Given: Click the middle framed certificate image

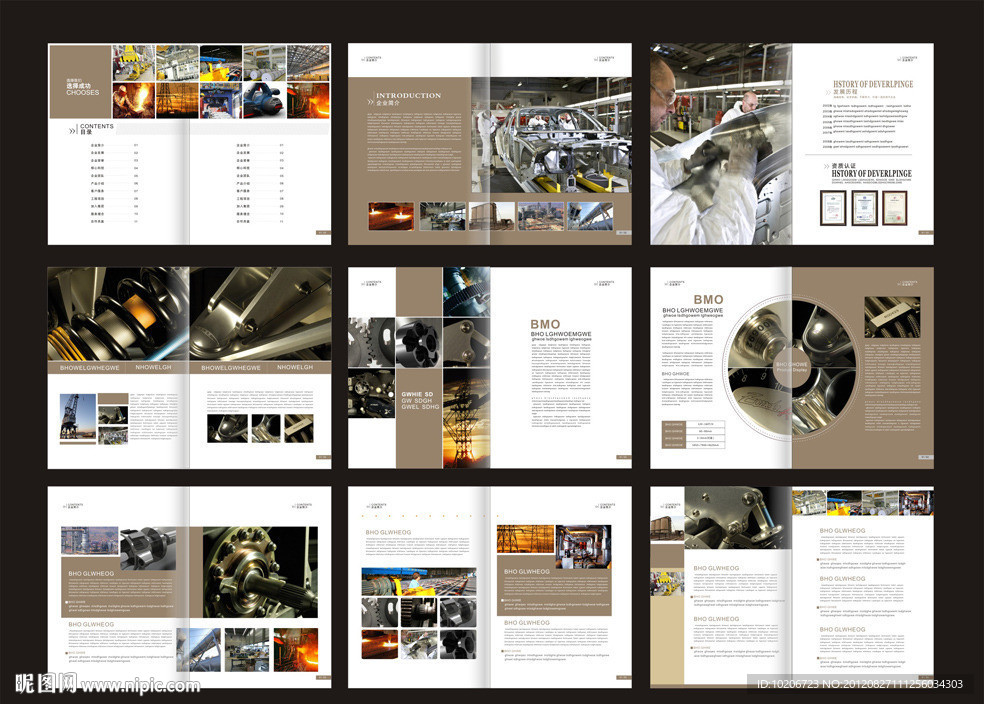Looking at the screenshot, I should (864, 208).
